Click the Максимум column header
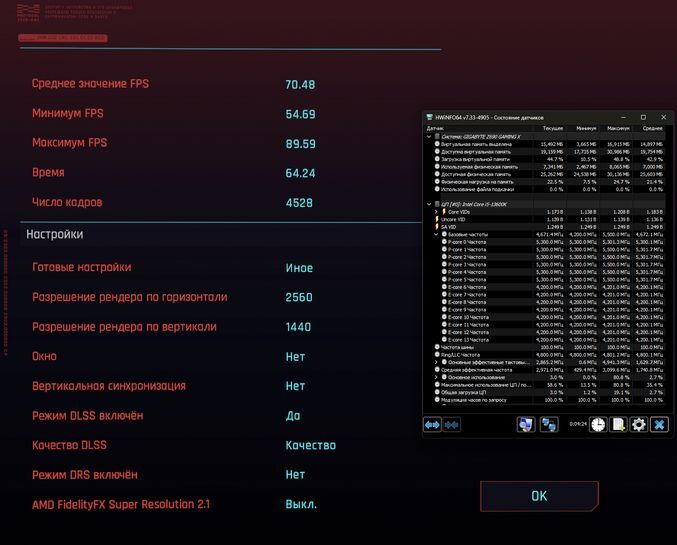This screenshot has height=545, width=677. click(x=618, y=128)
